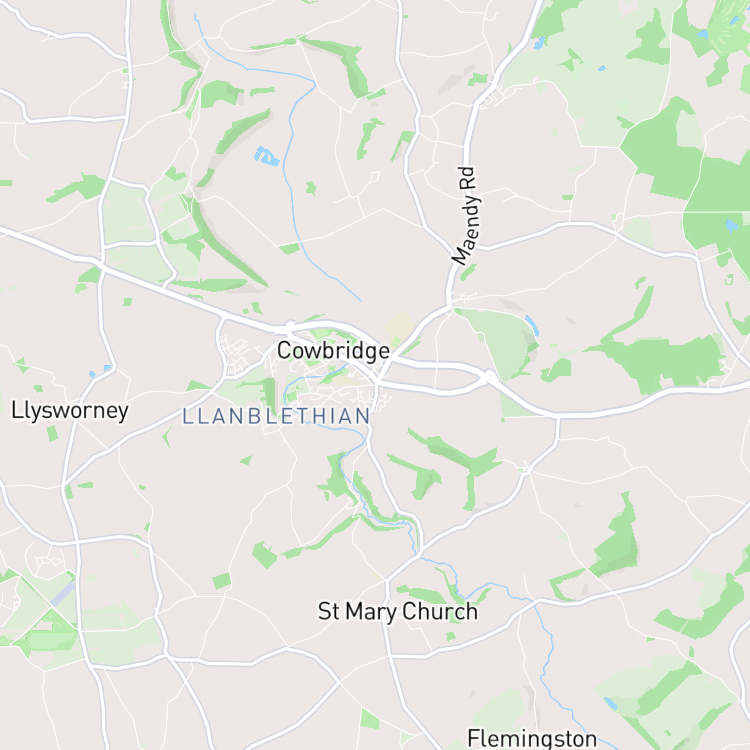The height and width of the screenshot is (750, 750).
Task: Click the Maendy Rd road label
Action: (x=465, y=216)
